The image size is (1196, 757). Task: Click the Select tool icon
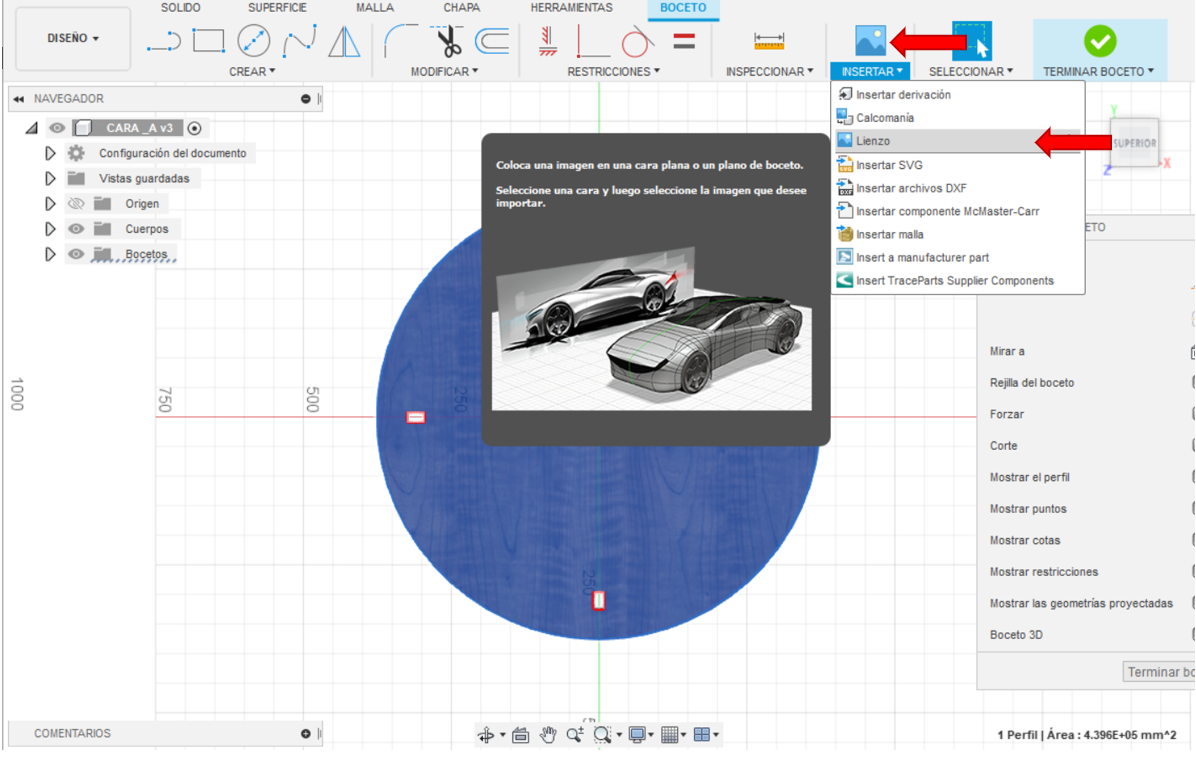pos(972,40)
